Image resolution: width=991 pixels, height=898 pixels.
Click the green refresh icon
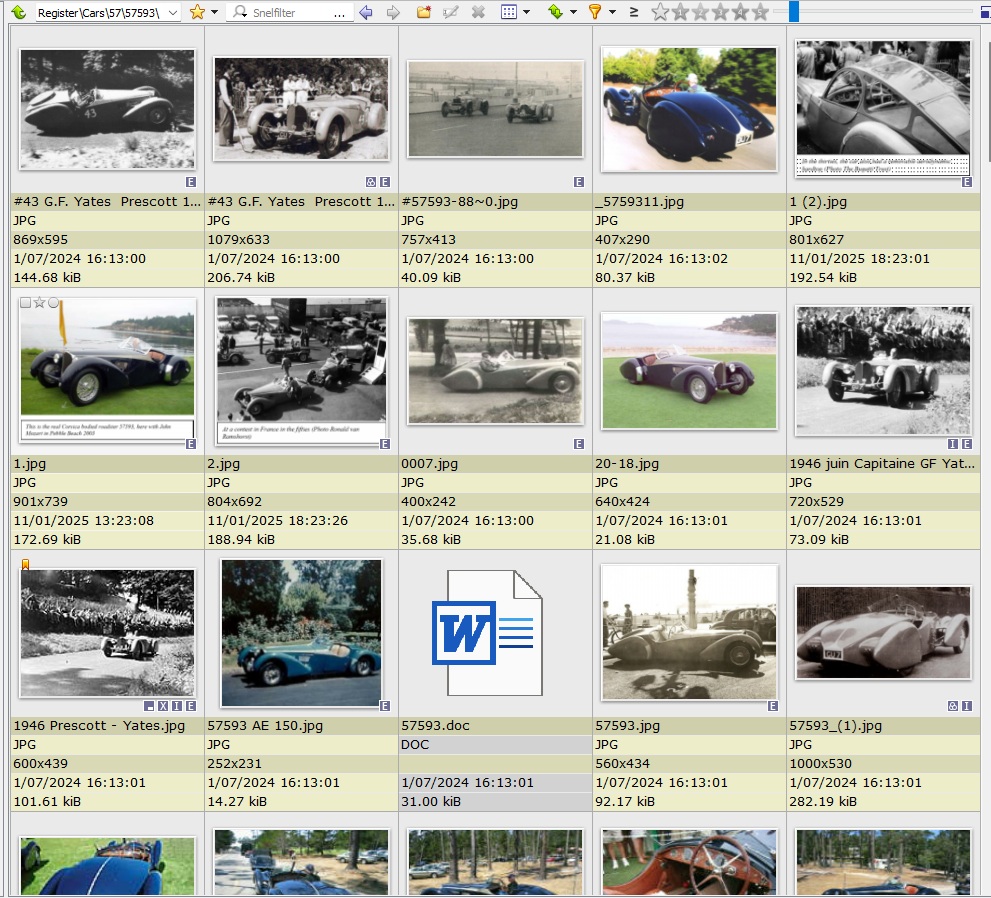555,12
